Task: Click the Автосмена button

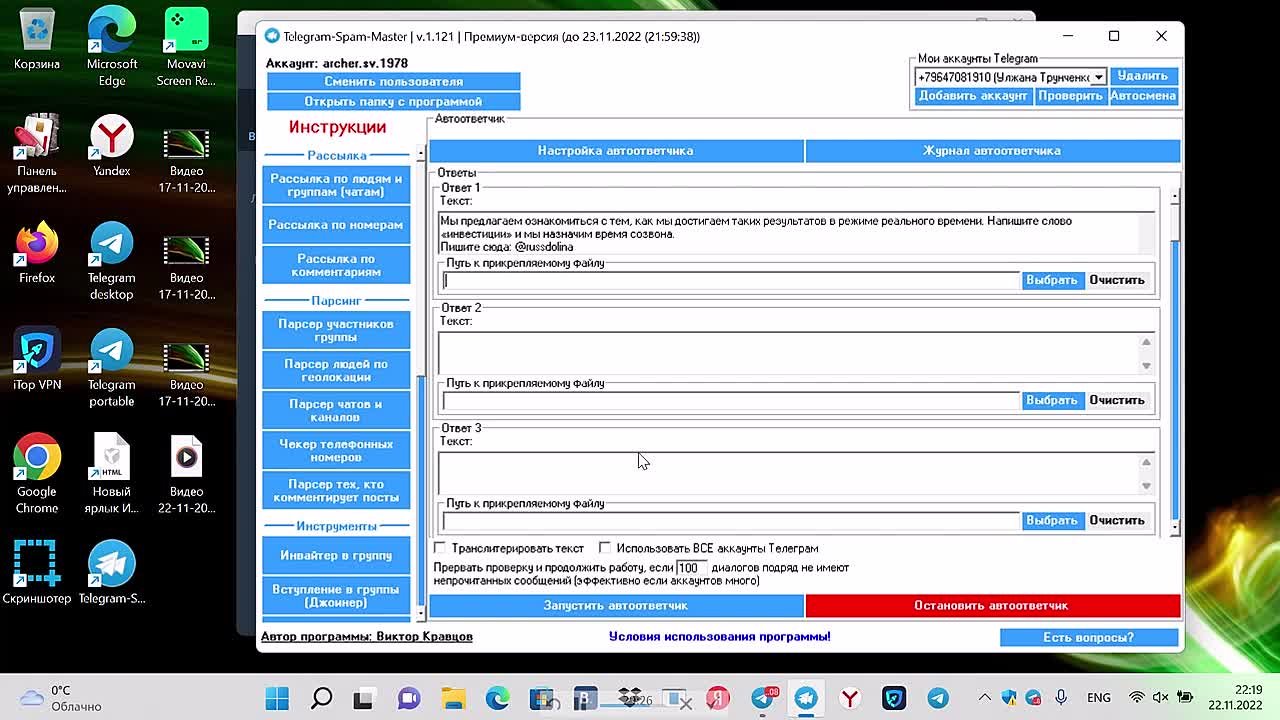Action: coord(1143,96)
